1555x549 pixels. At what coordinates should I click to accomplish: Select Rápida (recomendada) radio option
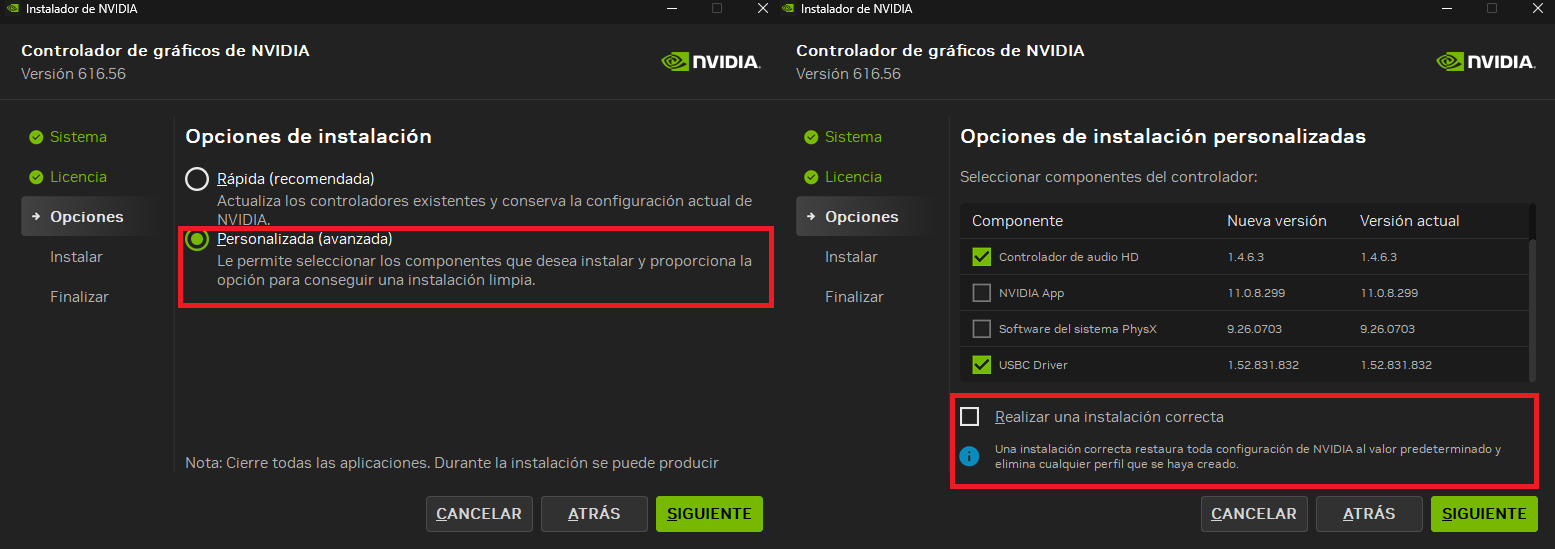point(197,179)
